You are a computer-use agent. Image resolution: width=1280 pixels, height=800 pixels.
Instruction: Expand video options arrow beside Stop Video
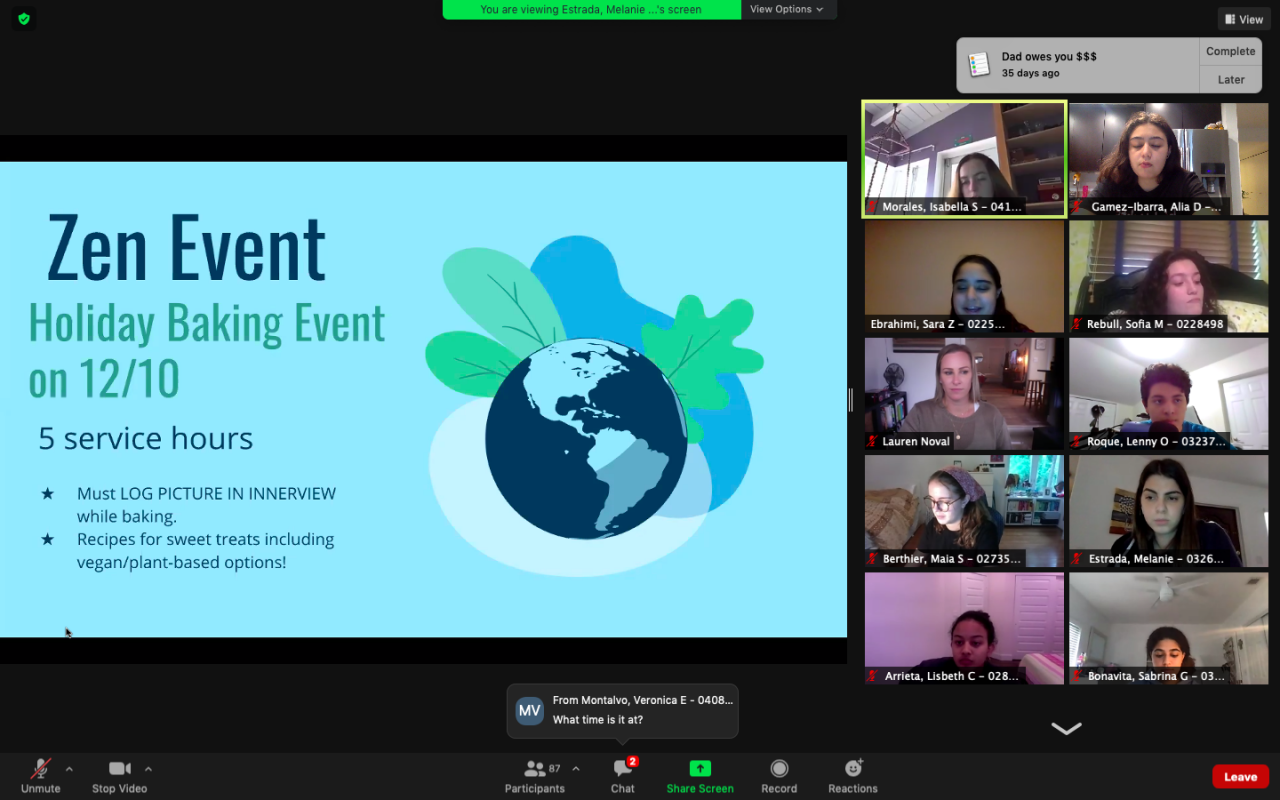[x=148, y=769]
